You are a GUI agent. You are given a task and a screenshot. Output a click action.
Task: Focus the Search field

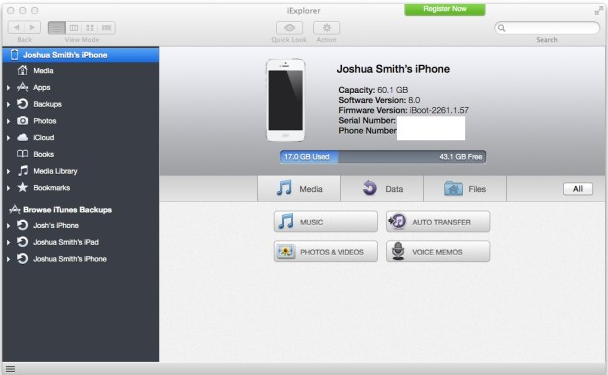point(547,28)
